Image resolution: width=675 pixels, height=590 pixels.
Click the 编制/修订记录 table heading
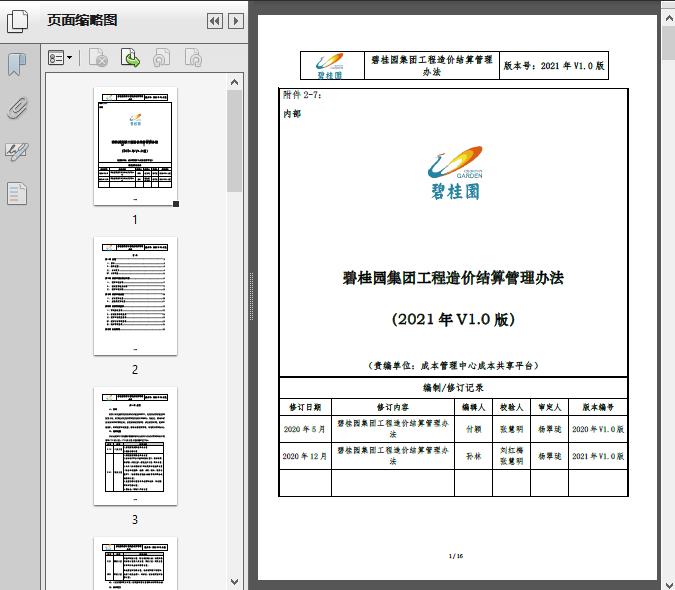(453, 388)
